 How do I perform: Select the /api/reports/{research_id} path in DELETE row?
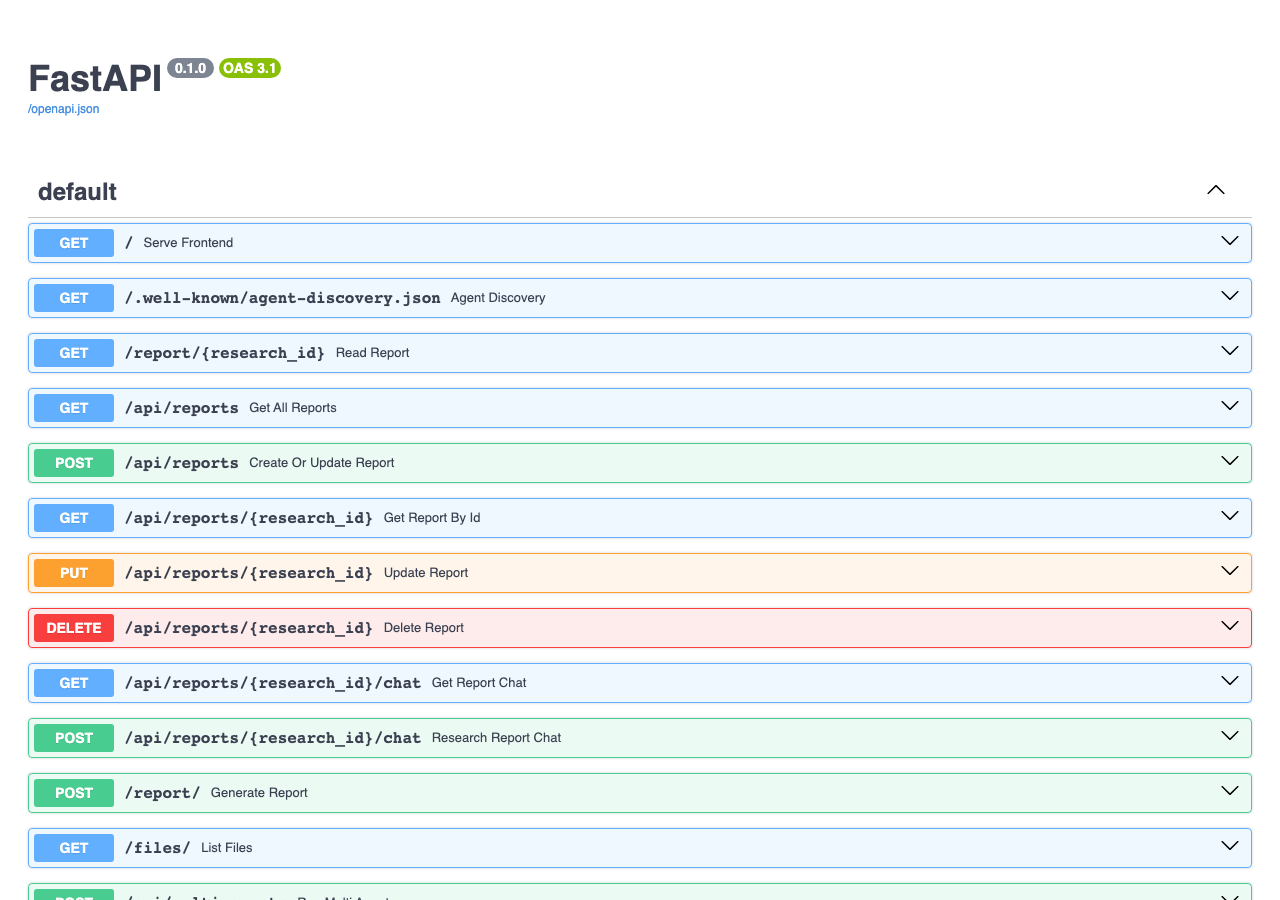[x=248, y=628]
